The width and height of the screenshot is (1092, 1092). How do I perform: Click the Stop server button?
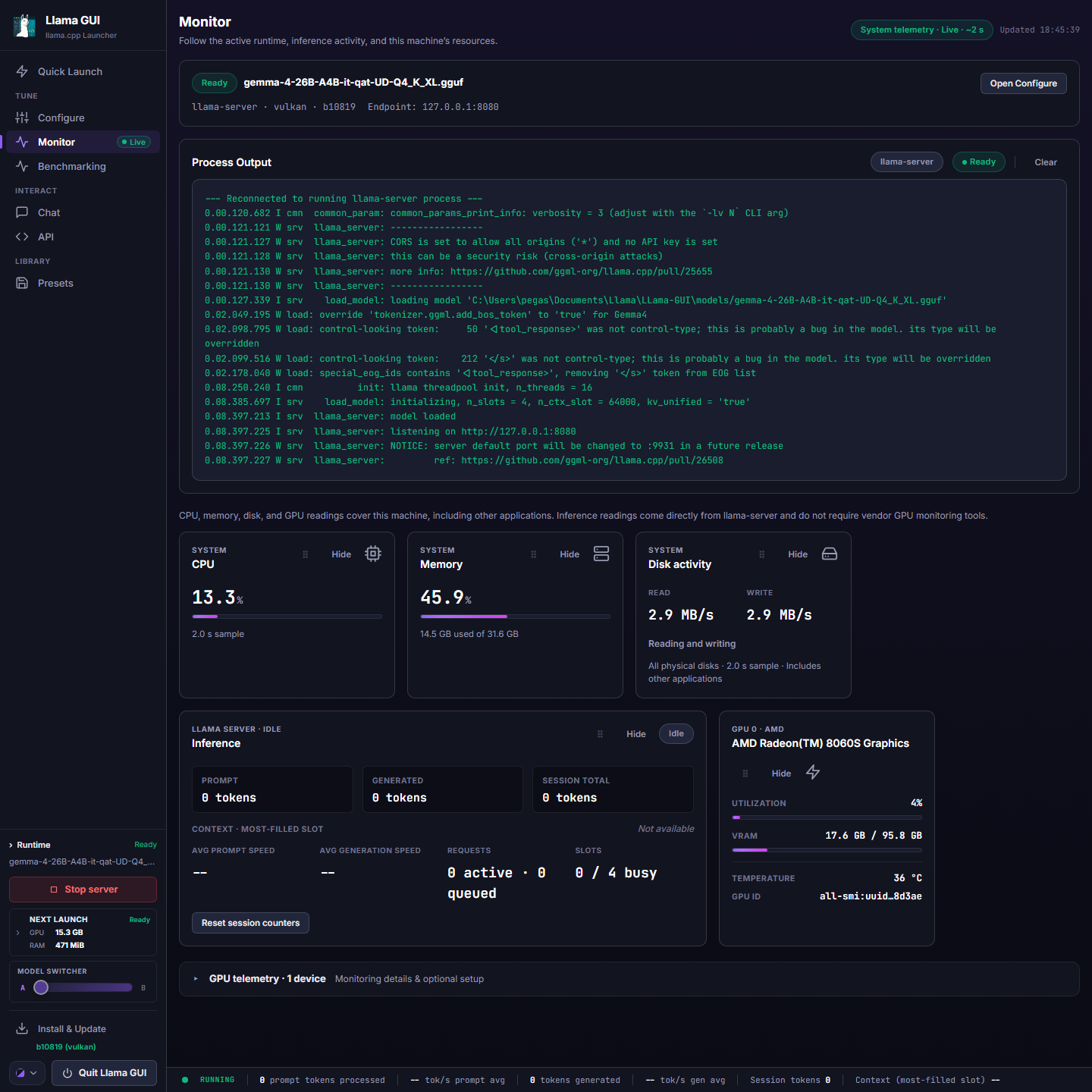coord(83,890)
